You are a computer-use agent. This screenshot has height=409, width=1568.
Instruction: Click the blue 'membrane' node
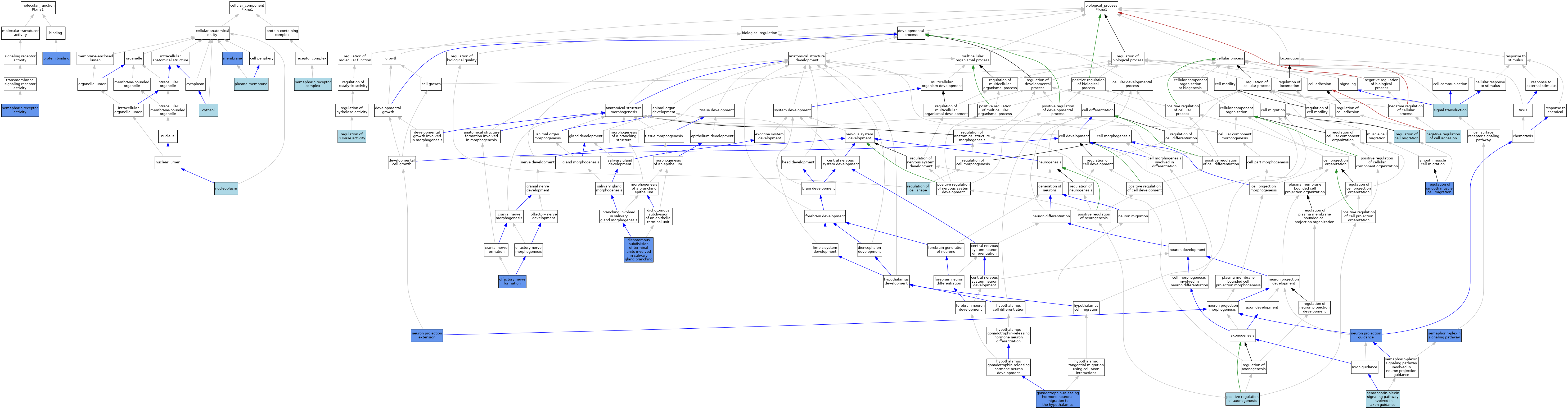pos(232,58)
